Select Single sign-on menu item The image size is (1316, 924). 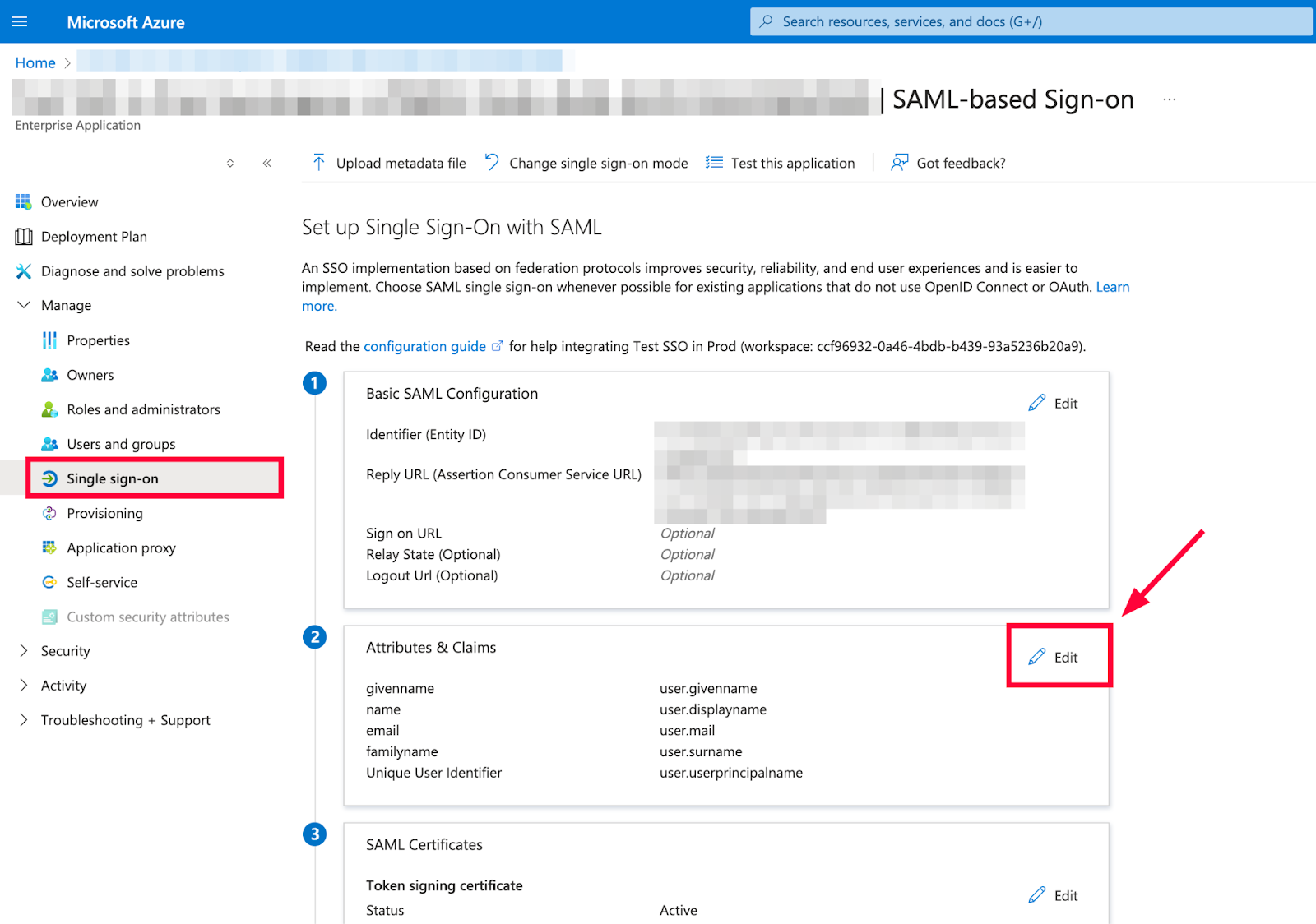coord(113,478)
